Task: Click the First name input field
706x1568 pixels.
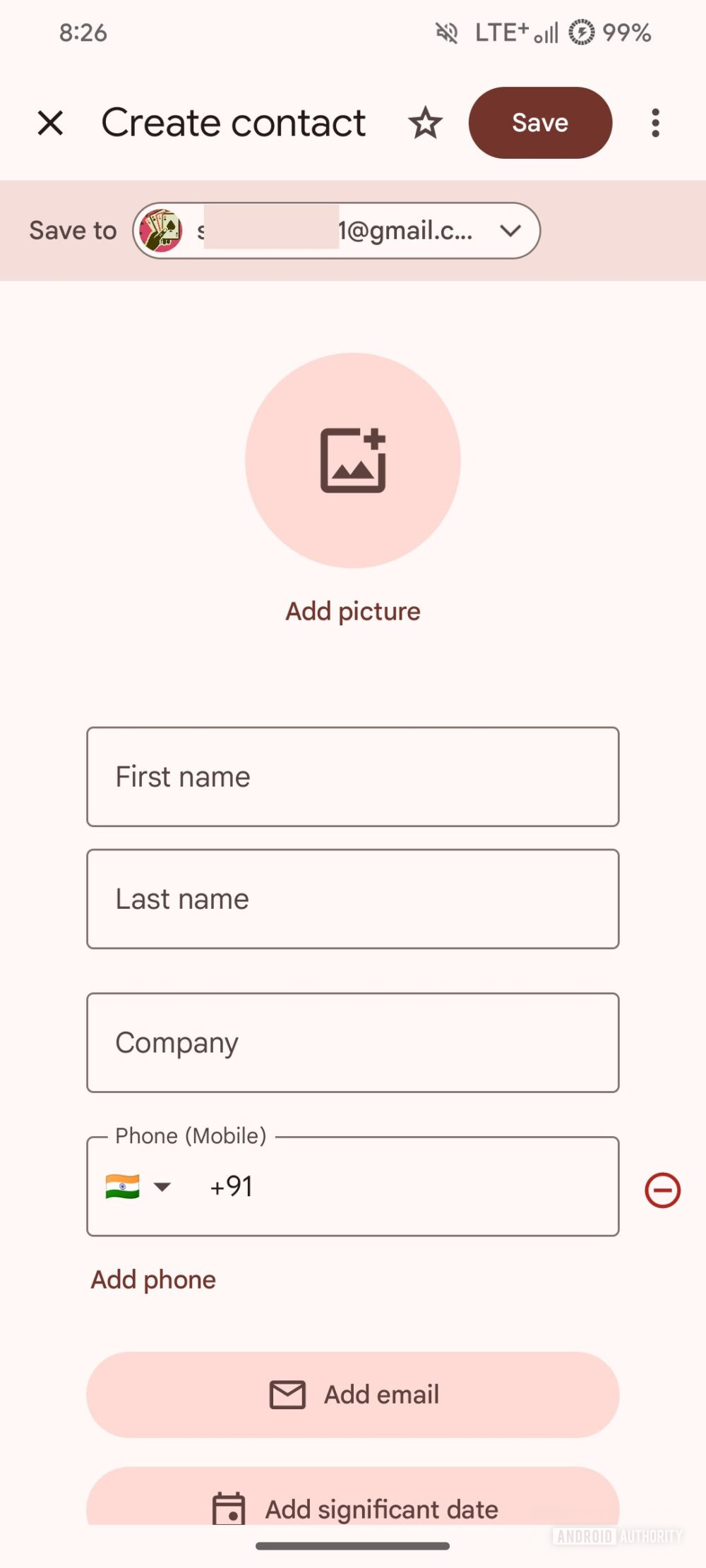Action: 353,777
